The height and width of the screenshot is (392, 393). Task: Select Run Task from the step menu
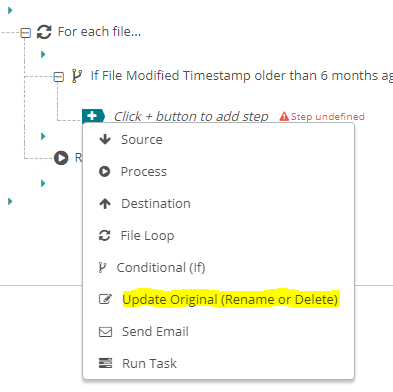pos(218,363)
